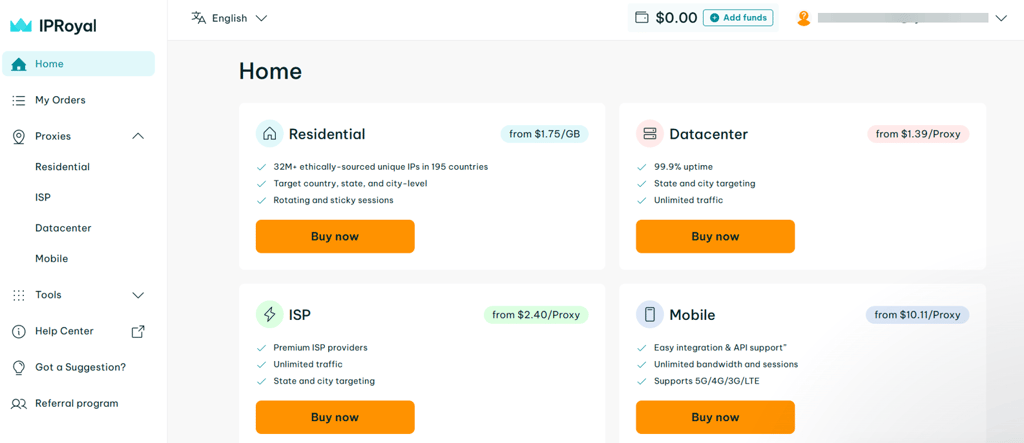Click the Mobile card title

692,316
